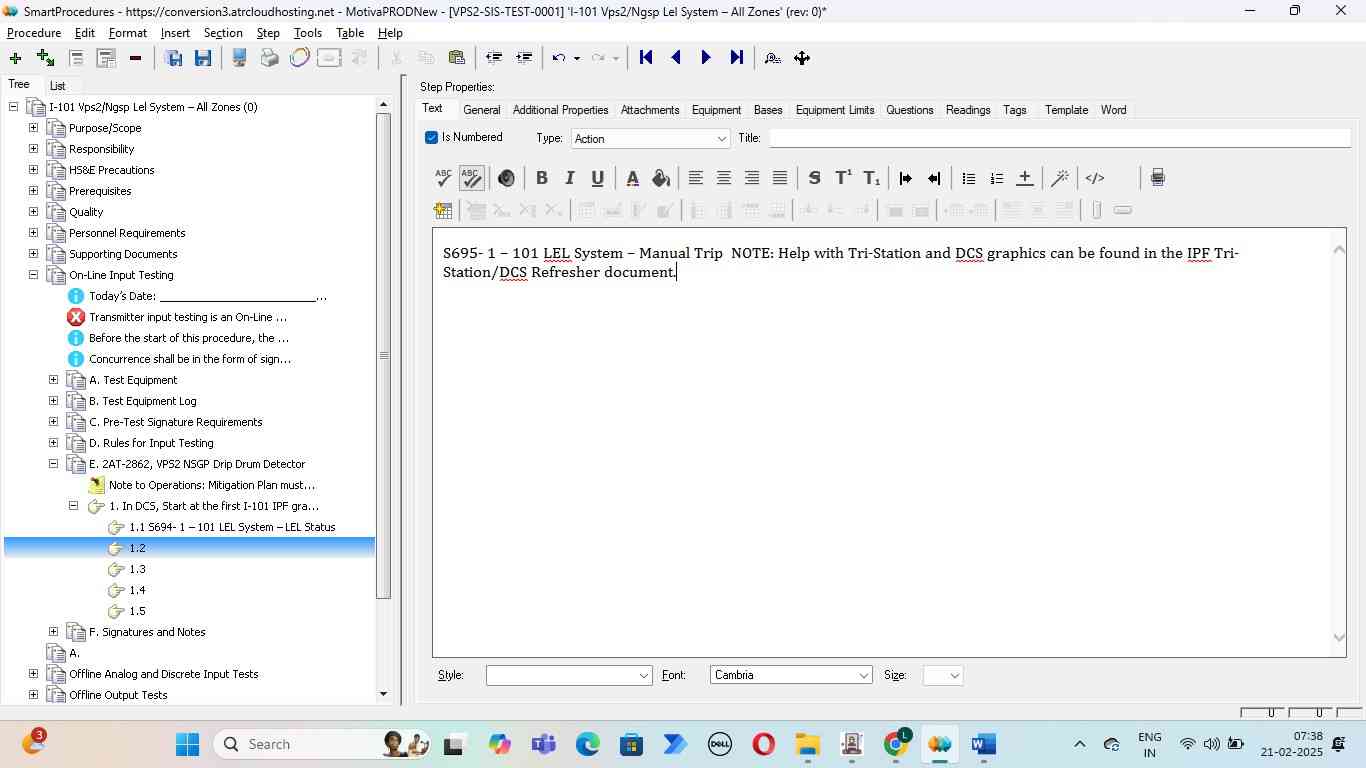Open the HTML source code view icon

(x=1095, y=178)
